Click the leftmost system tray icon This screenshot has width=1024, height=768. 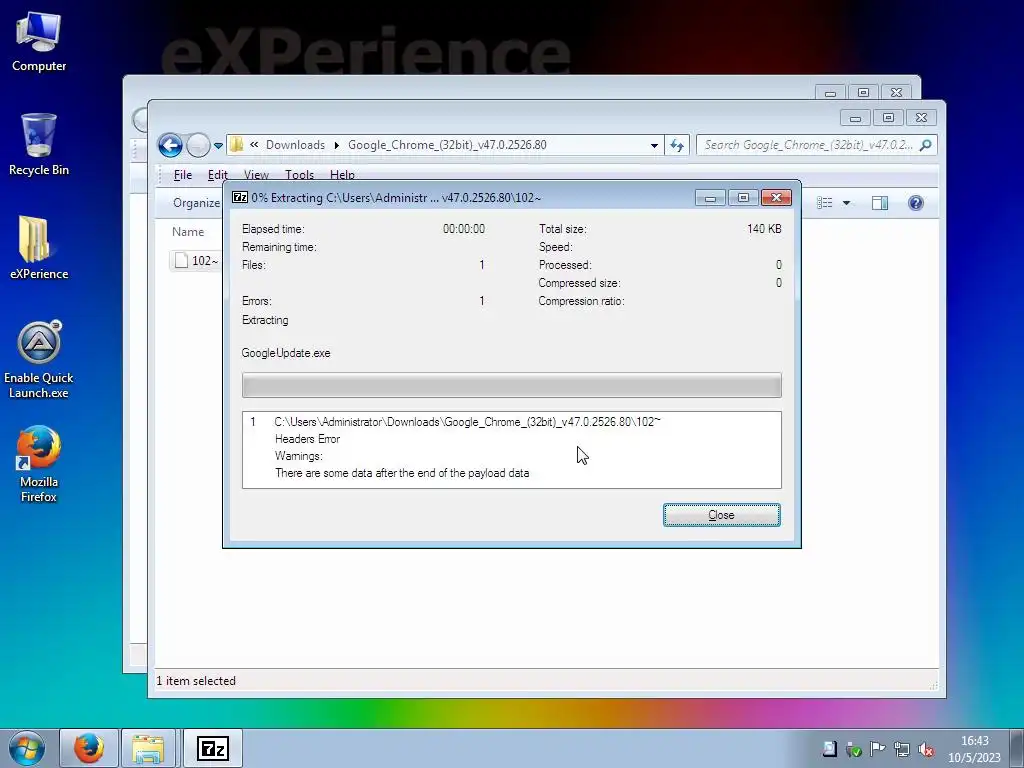(x=829, y=749)
